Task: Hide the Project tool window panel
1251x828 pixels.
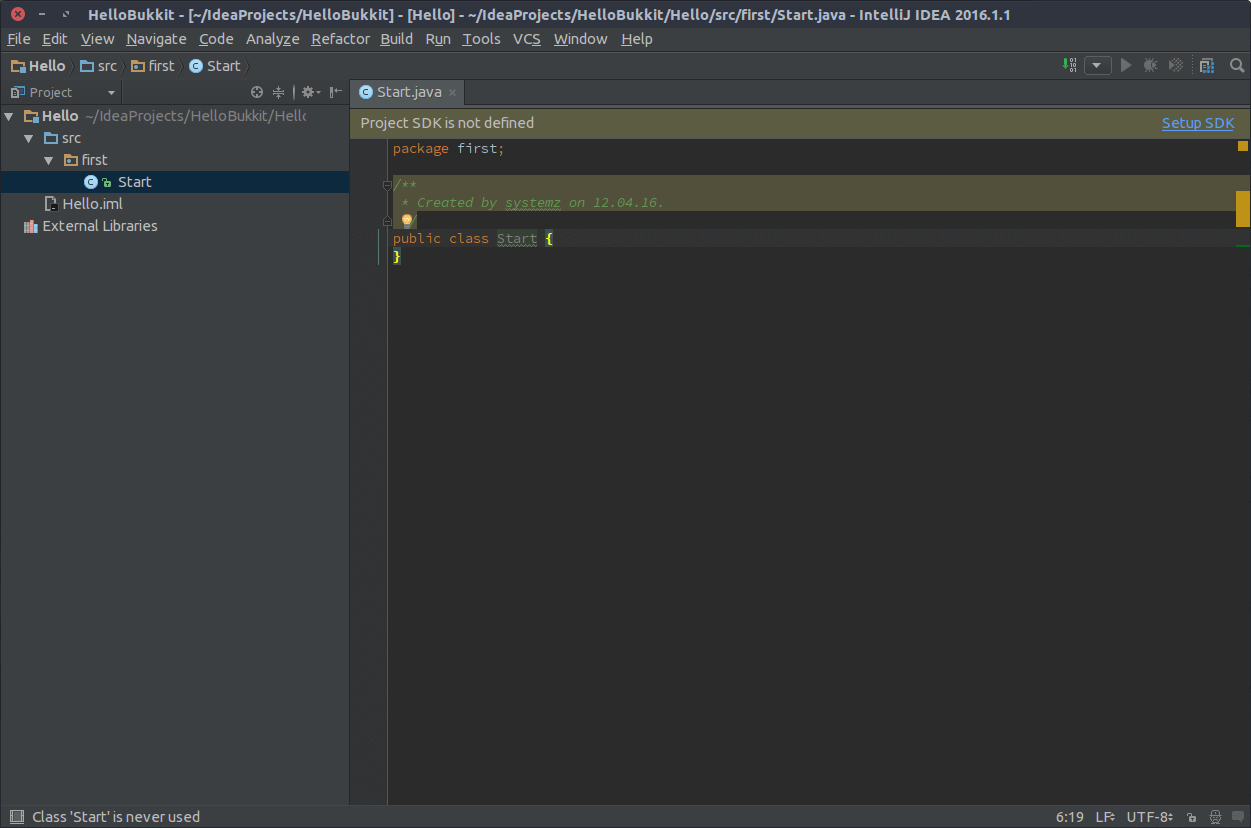Action: click(x=336, y=92)
